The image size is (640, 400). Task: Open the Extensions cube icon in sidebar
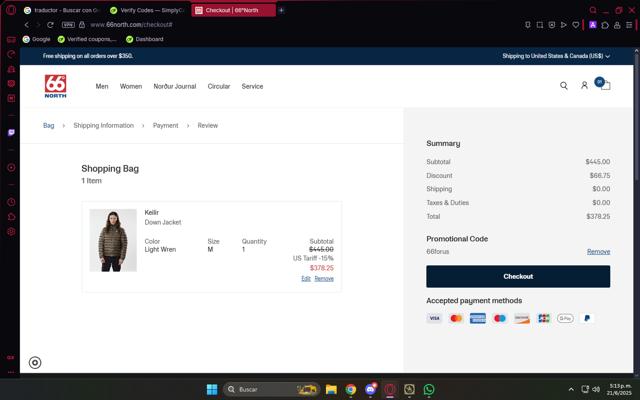[x=11, y=217]
